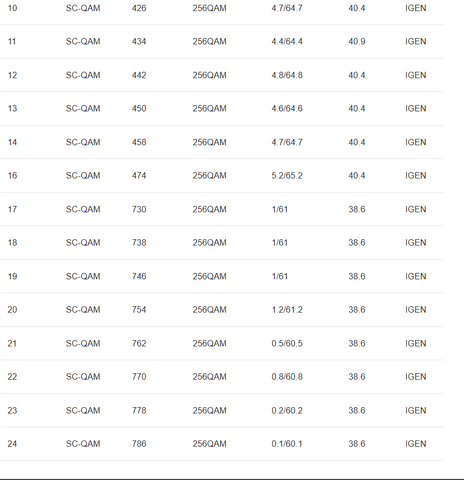Click 458 frequency in channel 14

(139, 142)
